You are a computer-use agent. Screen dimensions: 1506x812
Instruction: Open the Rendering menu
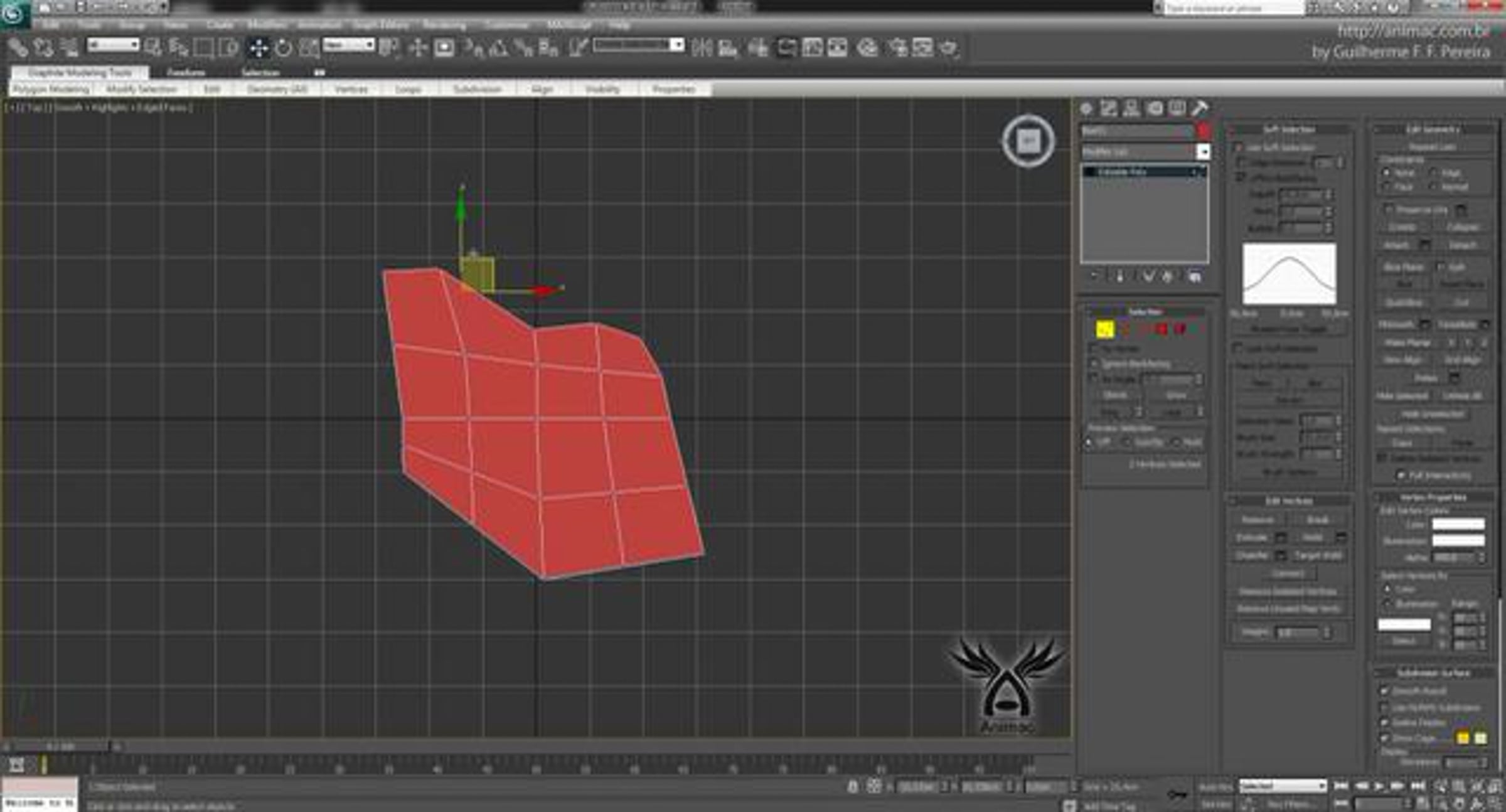pyautogui.click(x=444, y=25)
